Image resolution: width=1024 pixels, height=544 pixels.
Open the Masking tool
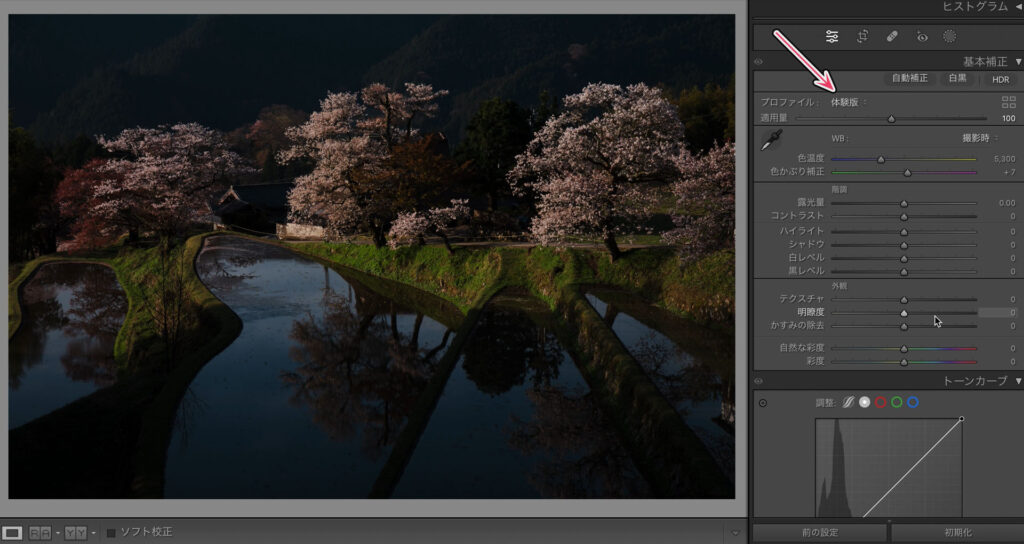coord(950,37)
